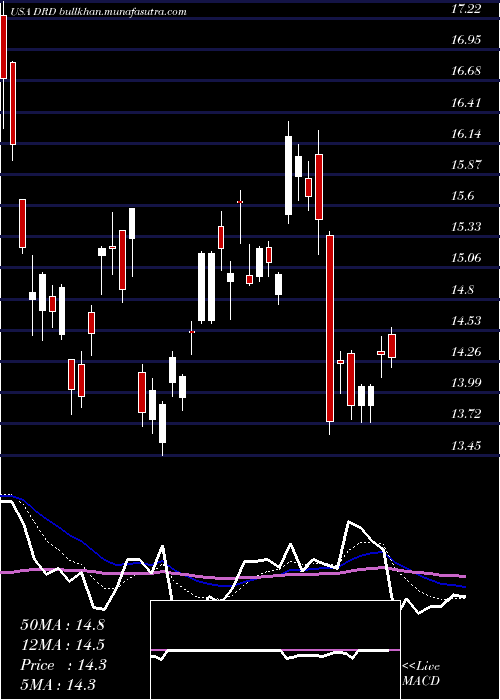The height and width of the screenshot is (700, 500).
Task: Click the 17.22 price axis label
Action: [466, 8]
